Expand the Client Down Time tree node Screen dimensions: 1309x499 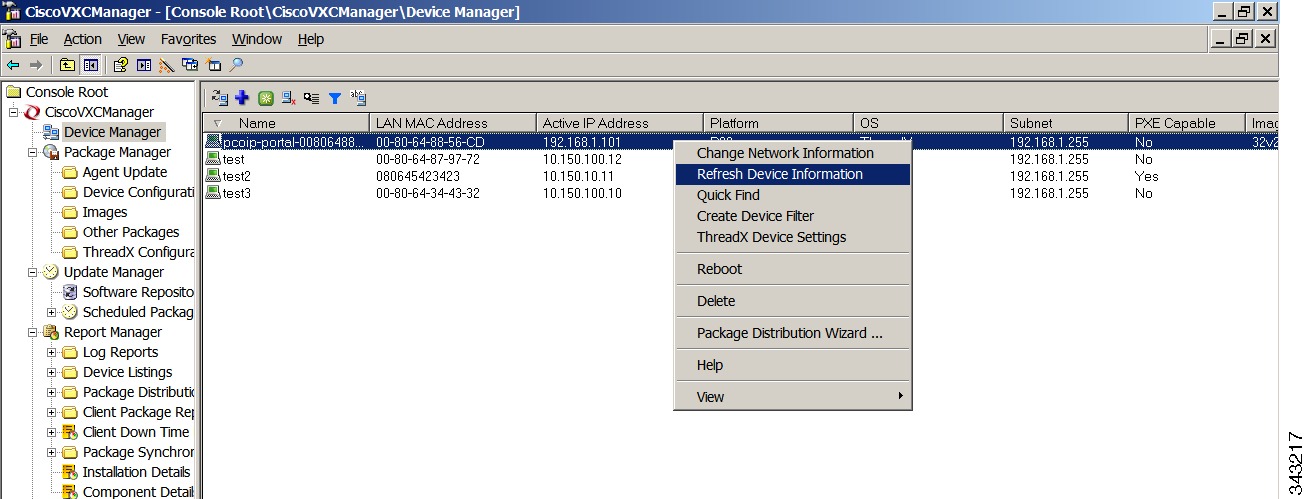pos(52,432)
